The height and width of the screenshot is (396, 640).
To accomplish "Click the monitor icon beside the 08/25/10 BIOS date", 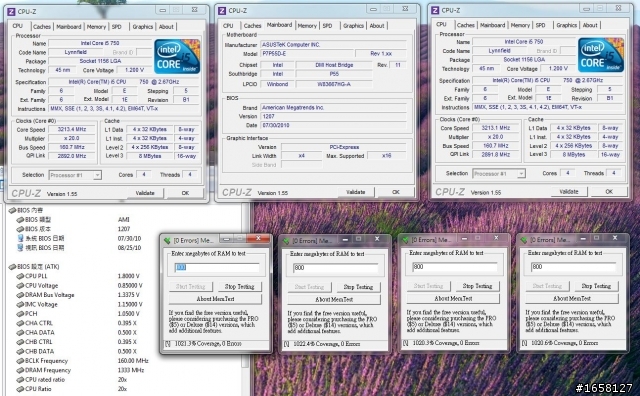I will coord(20,247).
